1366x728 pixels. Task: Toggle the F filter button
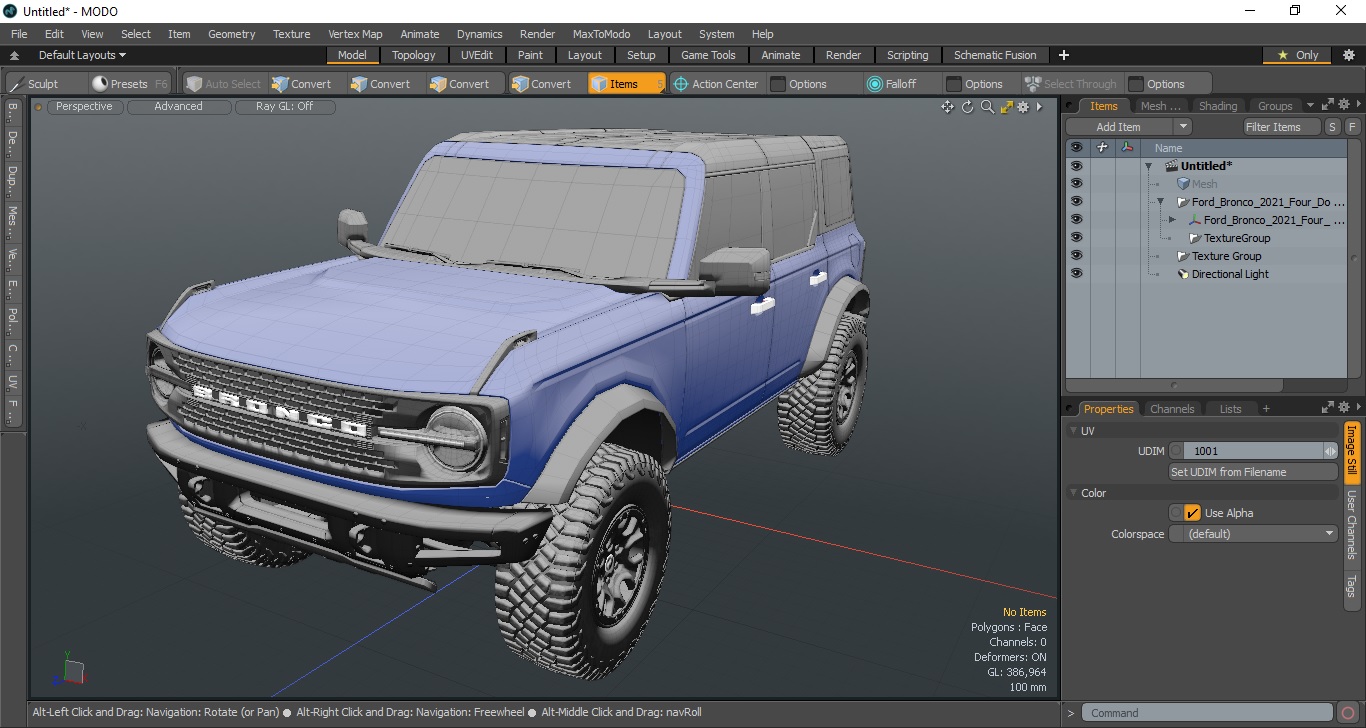tap(1352, 127)
